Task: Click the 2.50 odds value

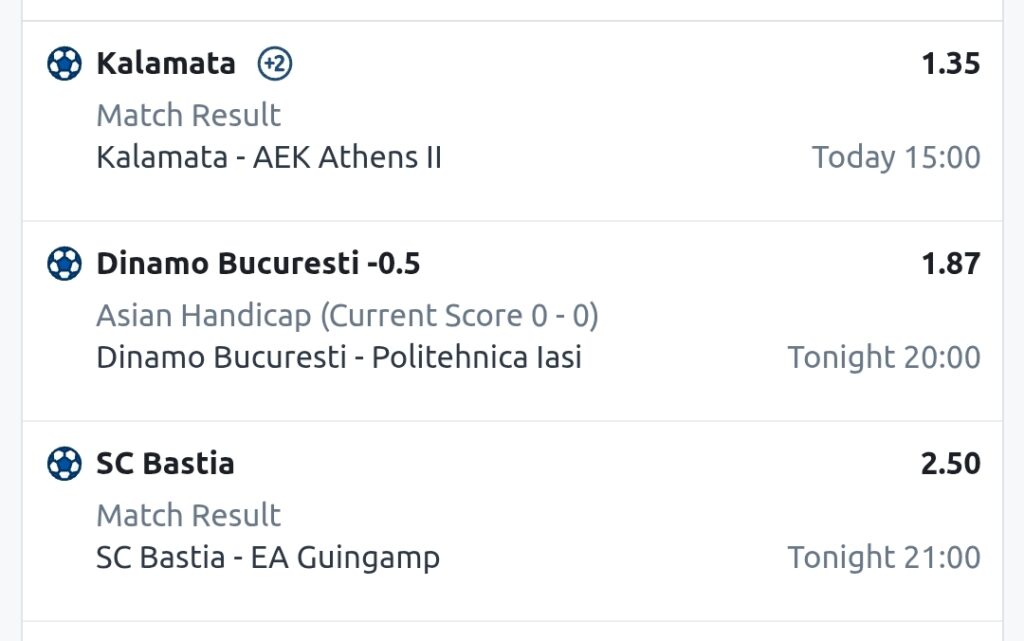Action: (x=951, y=463)
